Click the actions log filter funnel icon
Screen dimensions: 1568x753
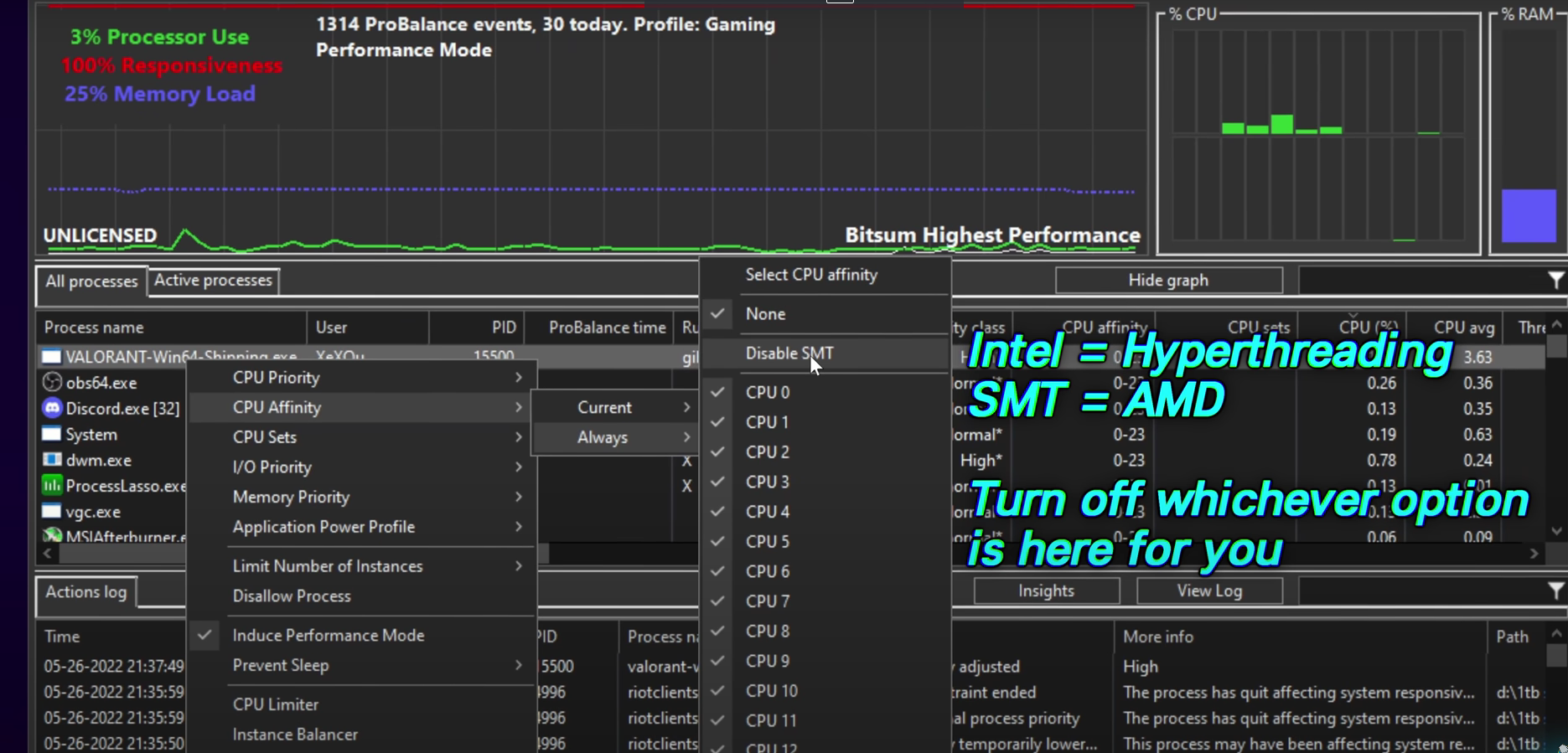click(1555, 591)
